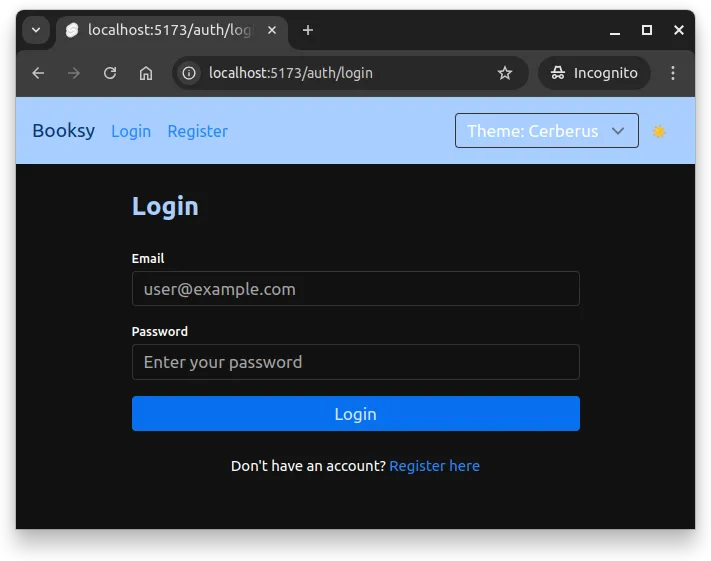Open the browser home page icon
Viewport: 711px width, 561px height.
click(x=146, y=73)
